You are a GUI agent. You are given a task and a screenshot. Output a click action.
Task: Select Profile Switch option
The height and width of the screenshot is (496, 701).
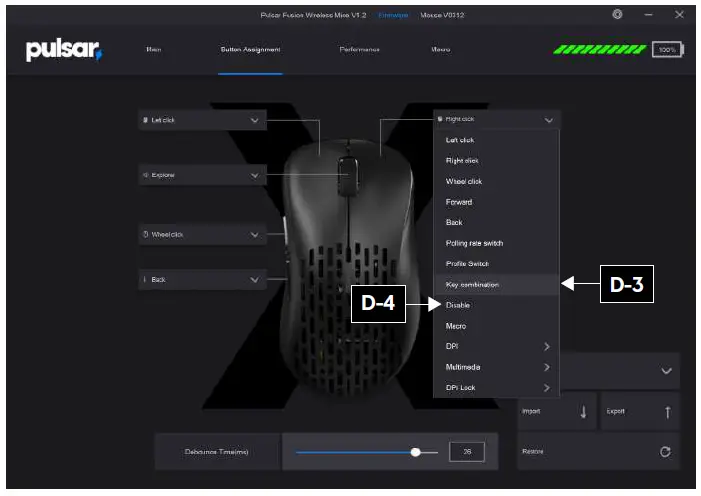[x=497, y=264]
